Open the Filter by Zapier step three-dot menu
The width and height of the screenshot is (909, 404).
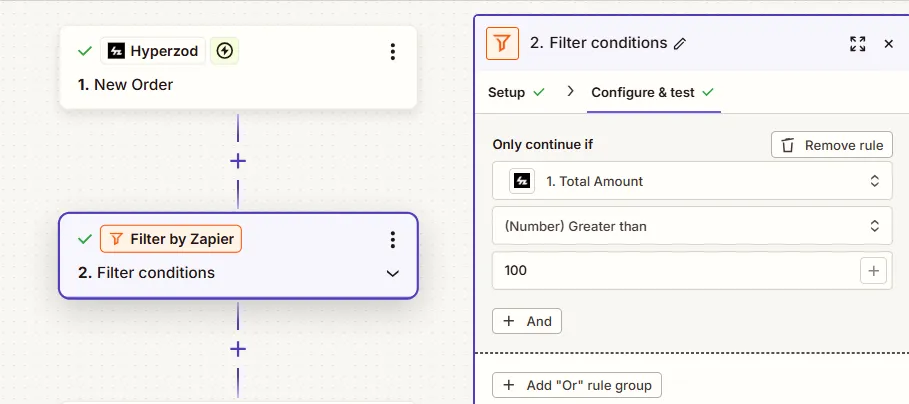click(392, 239)
